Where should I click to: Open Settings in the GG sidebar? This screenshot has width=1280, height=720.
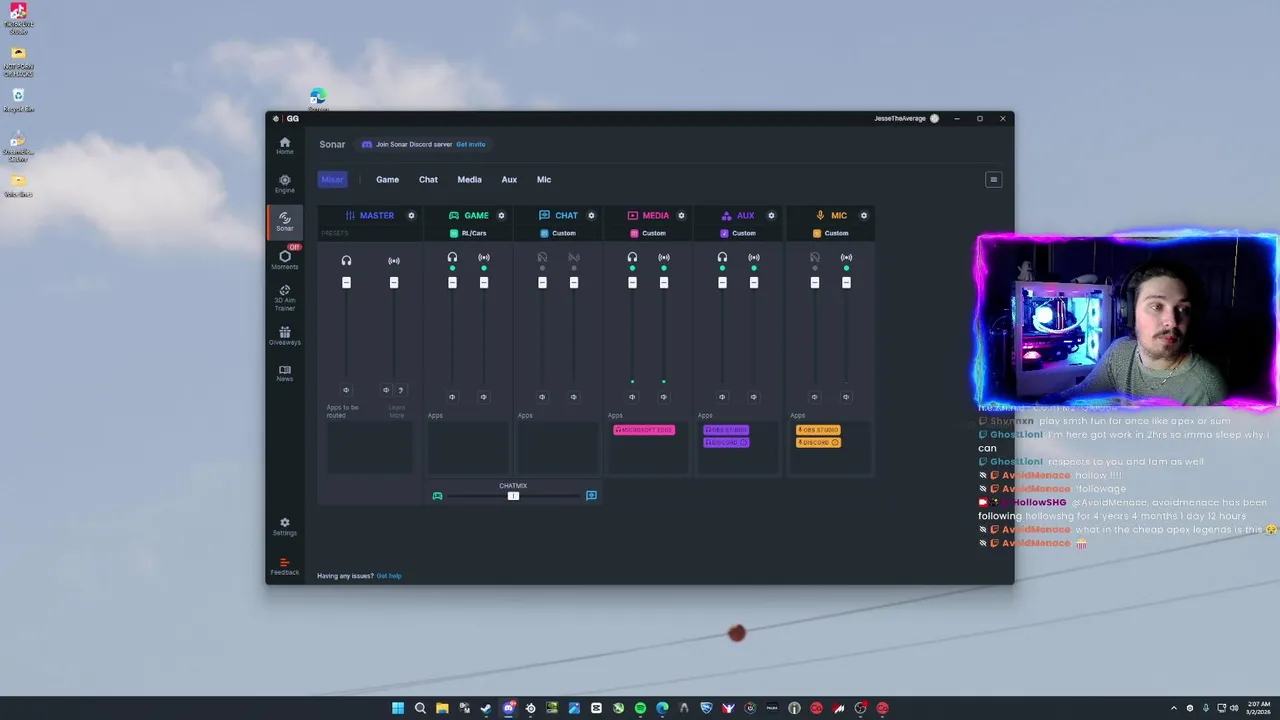[x=285, y=526]
